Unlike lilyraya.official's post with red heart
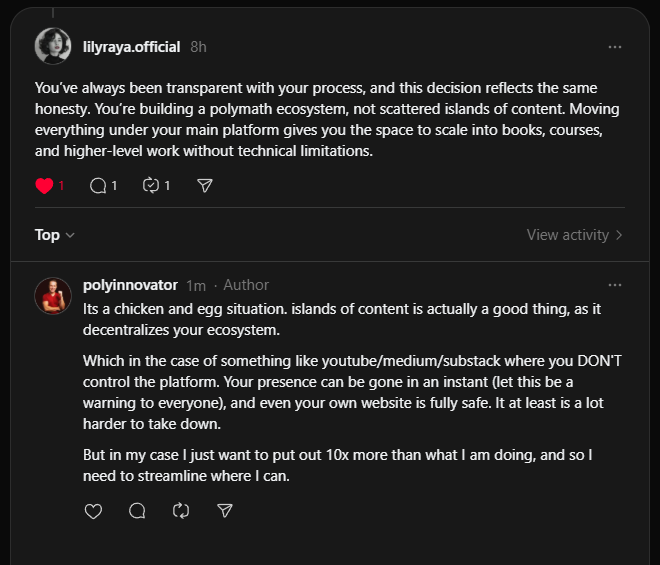The image size is (660, 565). pyautogui.click(x=43, y=185)
